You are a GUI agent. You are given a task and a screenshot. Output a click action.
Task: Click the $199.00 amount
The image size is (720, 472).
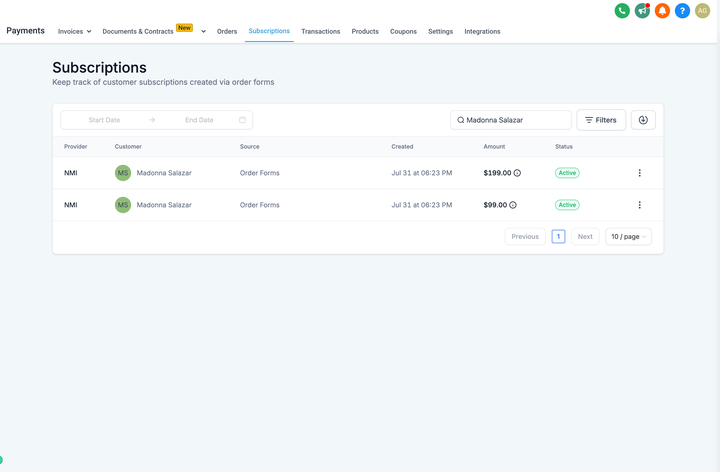coord(497,173)
